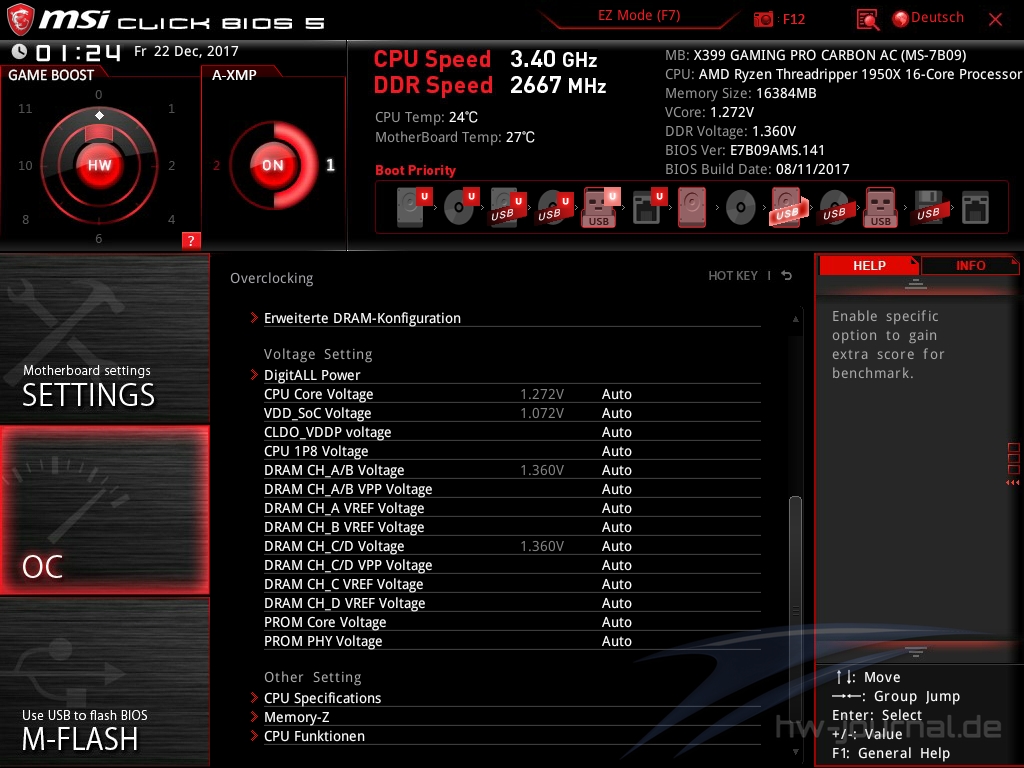The width and height of the screenshot is (1024, 768).
Task: Select the OC overclocking menu
Action: click(104, 510)
